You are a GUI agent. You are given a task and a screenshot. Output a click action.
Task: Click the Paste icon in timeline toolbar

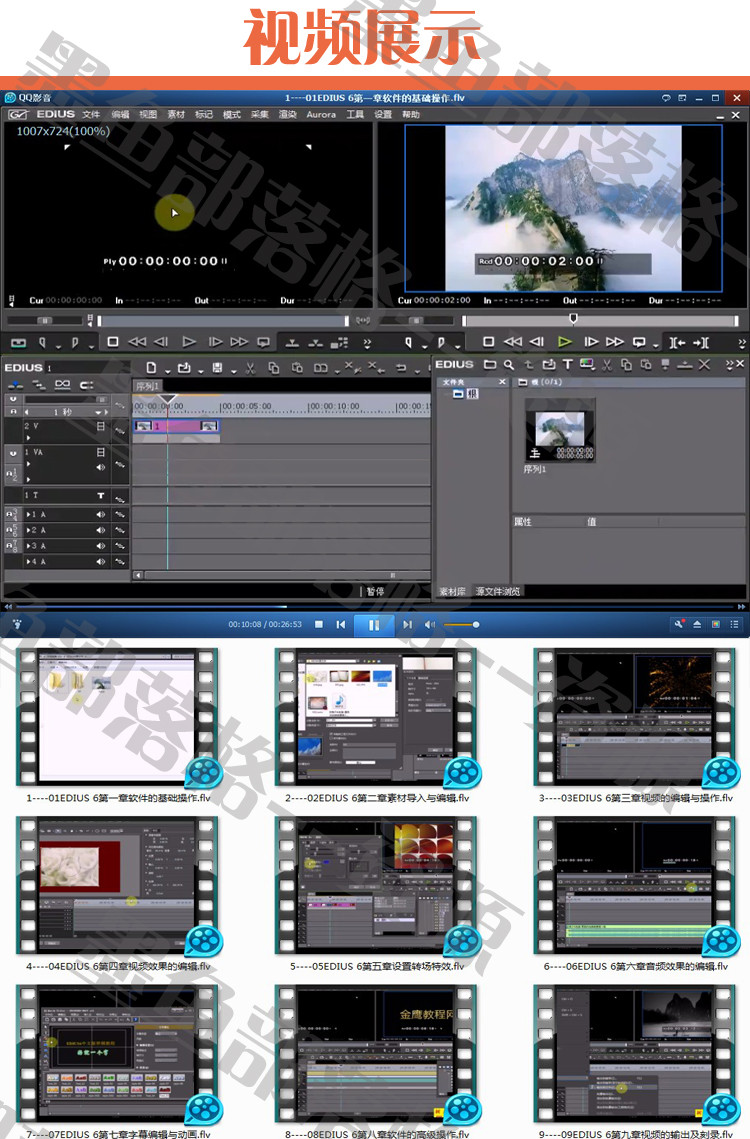pyautogui.click(x=297, y=368)
